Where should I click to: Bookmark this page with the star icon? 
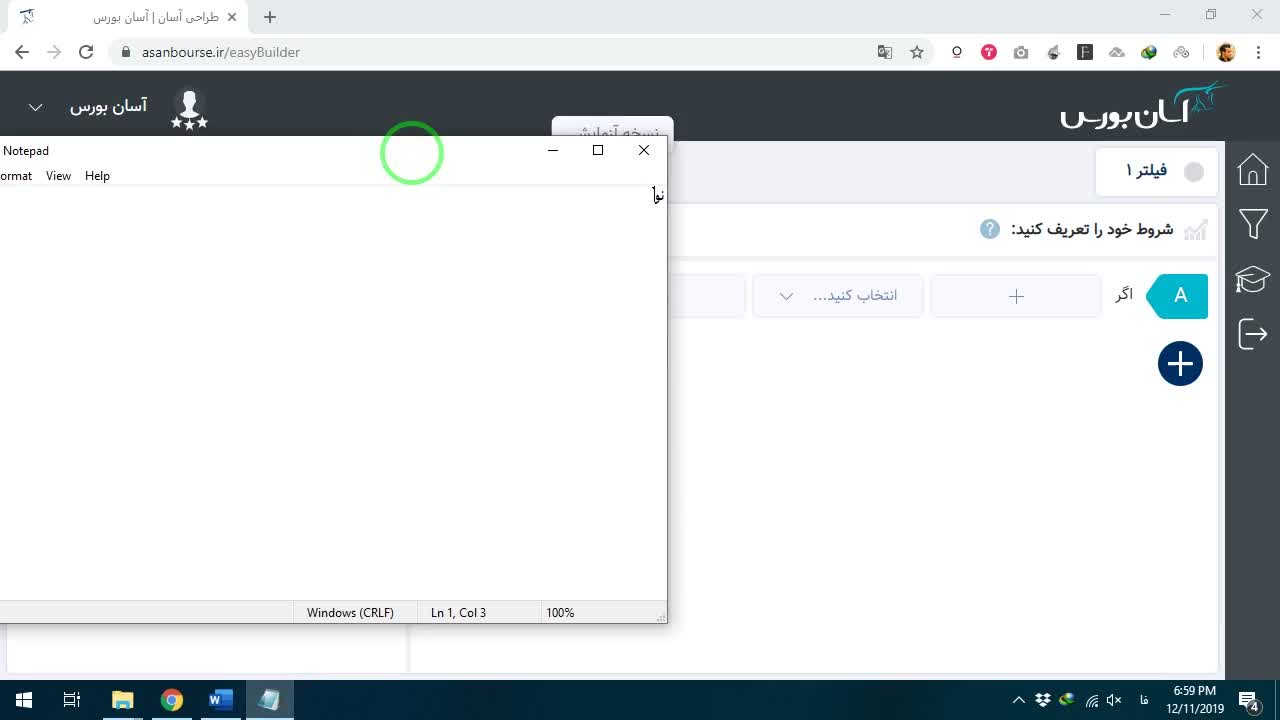[x=917, y=52]
